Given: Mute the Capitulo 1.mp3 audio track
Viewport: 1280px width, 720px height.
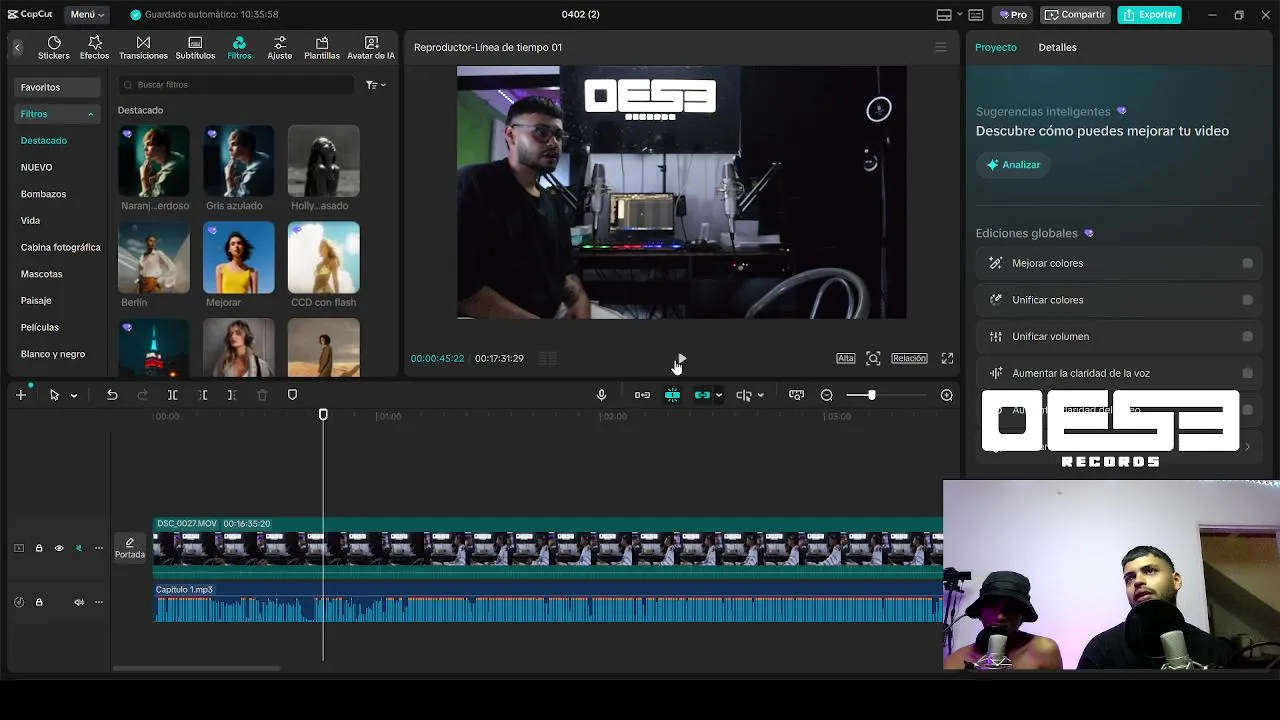Looking at the screenshot, I should click(79, 602).
